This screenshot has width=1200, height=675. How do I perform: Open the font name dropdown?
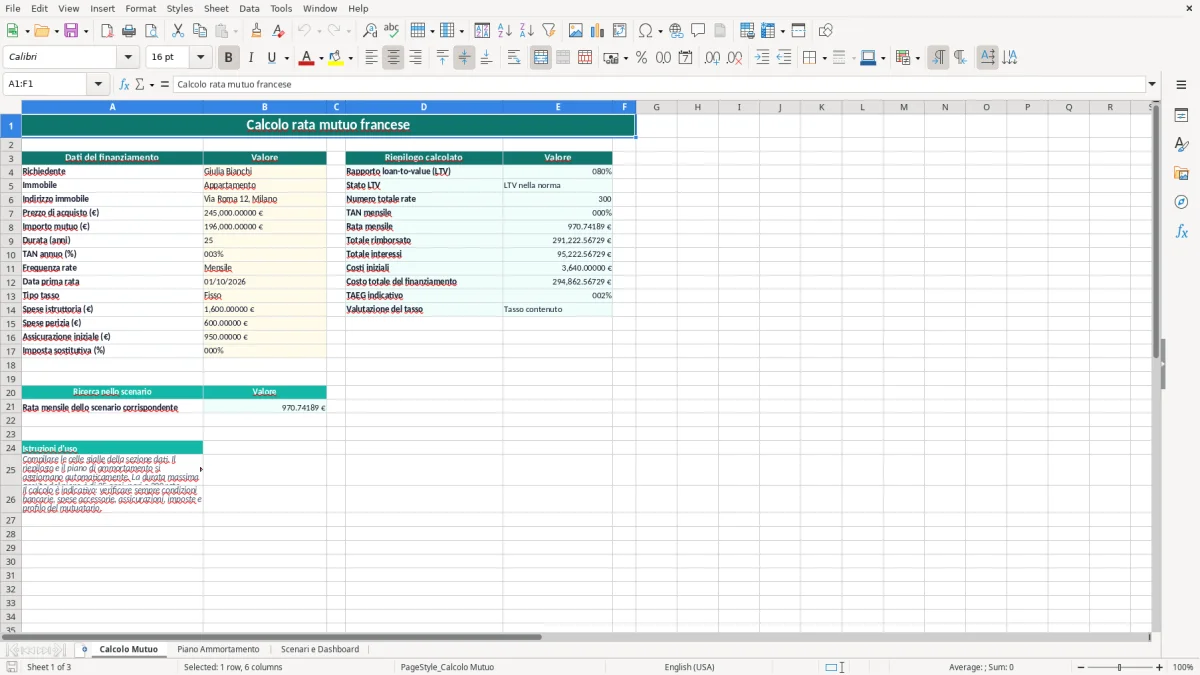click(130, 58)
